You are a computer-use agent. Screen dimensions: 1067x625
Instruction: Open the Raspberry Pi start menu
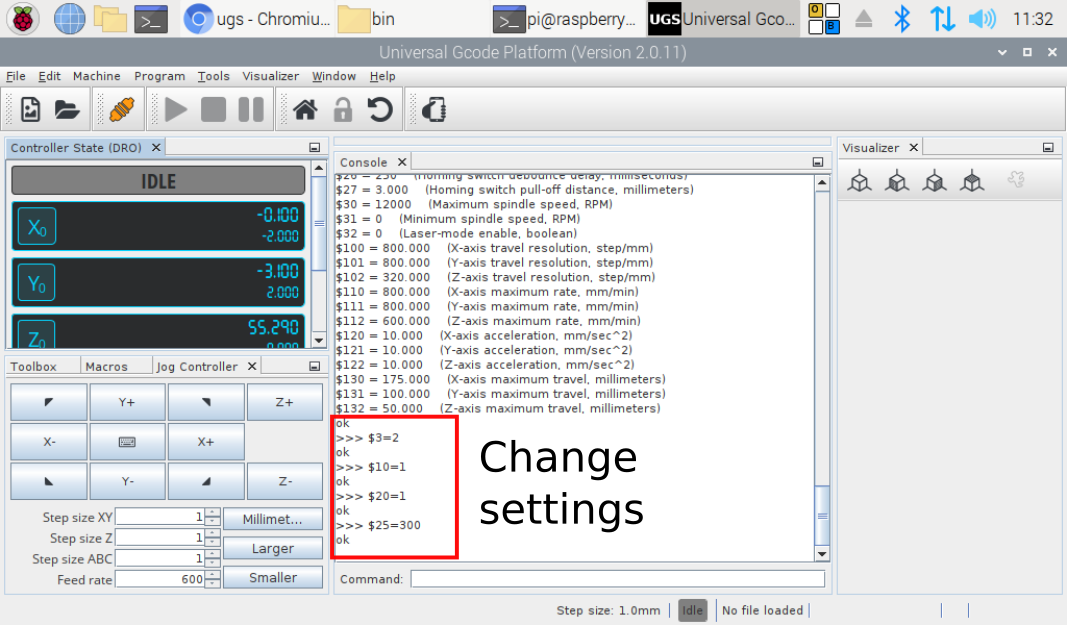click(22, 19)
